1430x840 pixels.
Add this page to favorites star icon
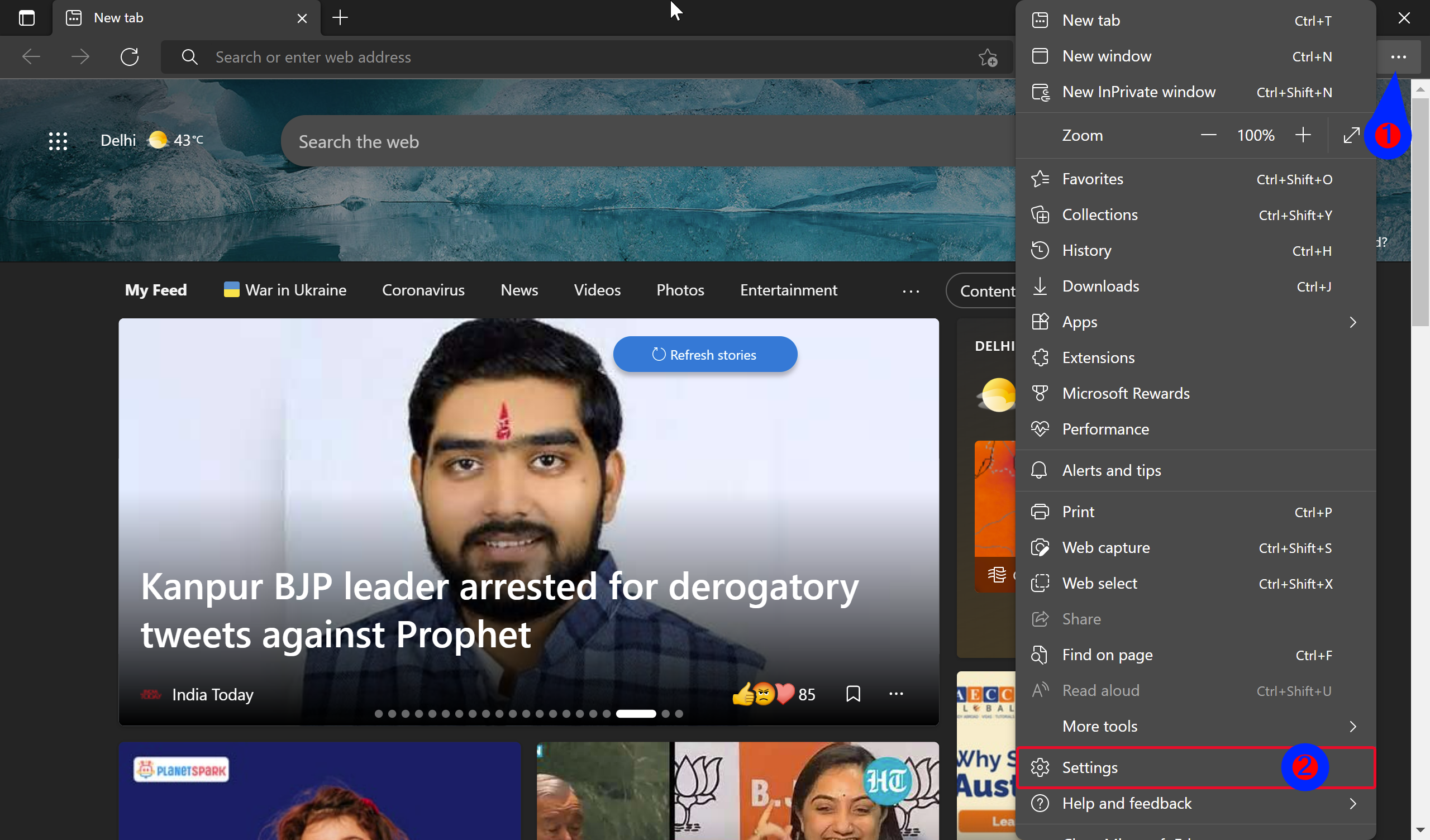(988, 58)
